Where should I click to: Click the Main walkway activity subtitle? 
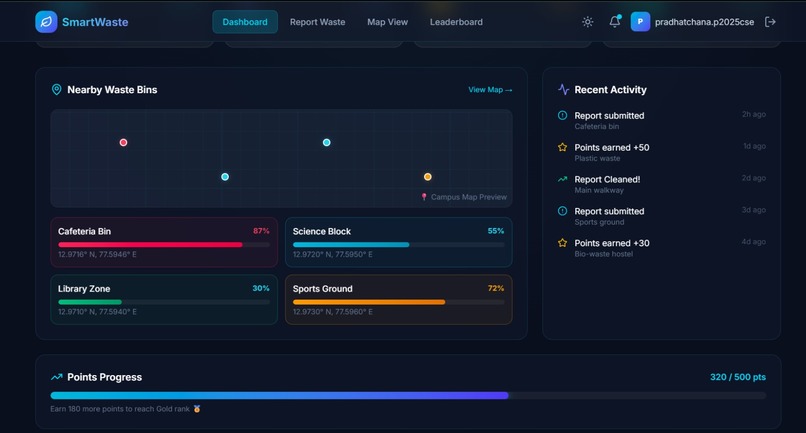pyautogui.click(x=599, y=190)
